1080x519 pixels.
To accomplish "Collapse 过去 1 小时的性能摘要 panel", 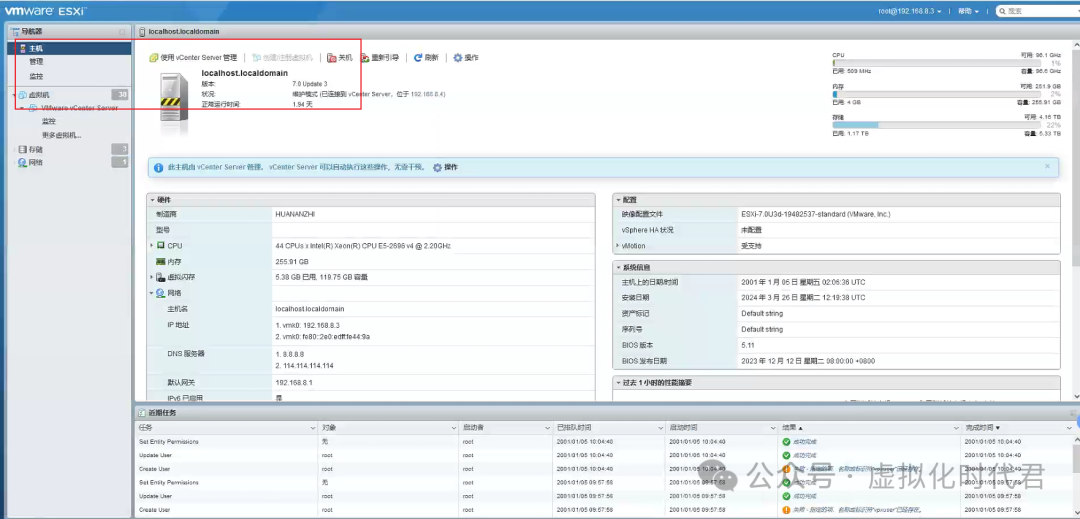I will pos(618,383).
